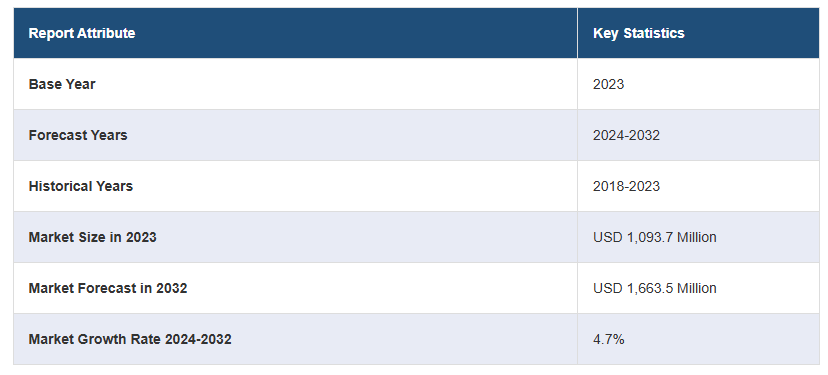Select the Base Year row label

62,84
